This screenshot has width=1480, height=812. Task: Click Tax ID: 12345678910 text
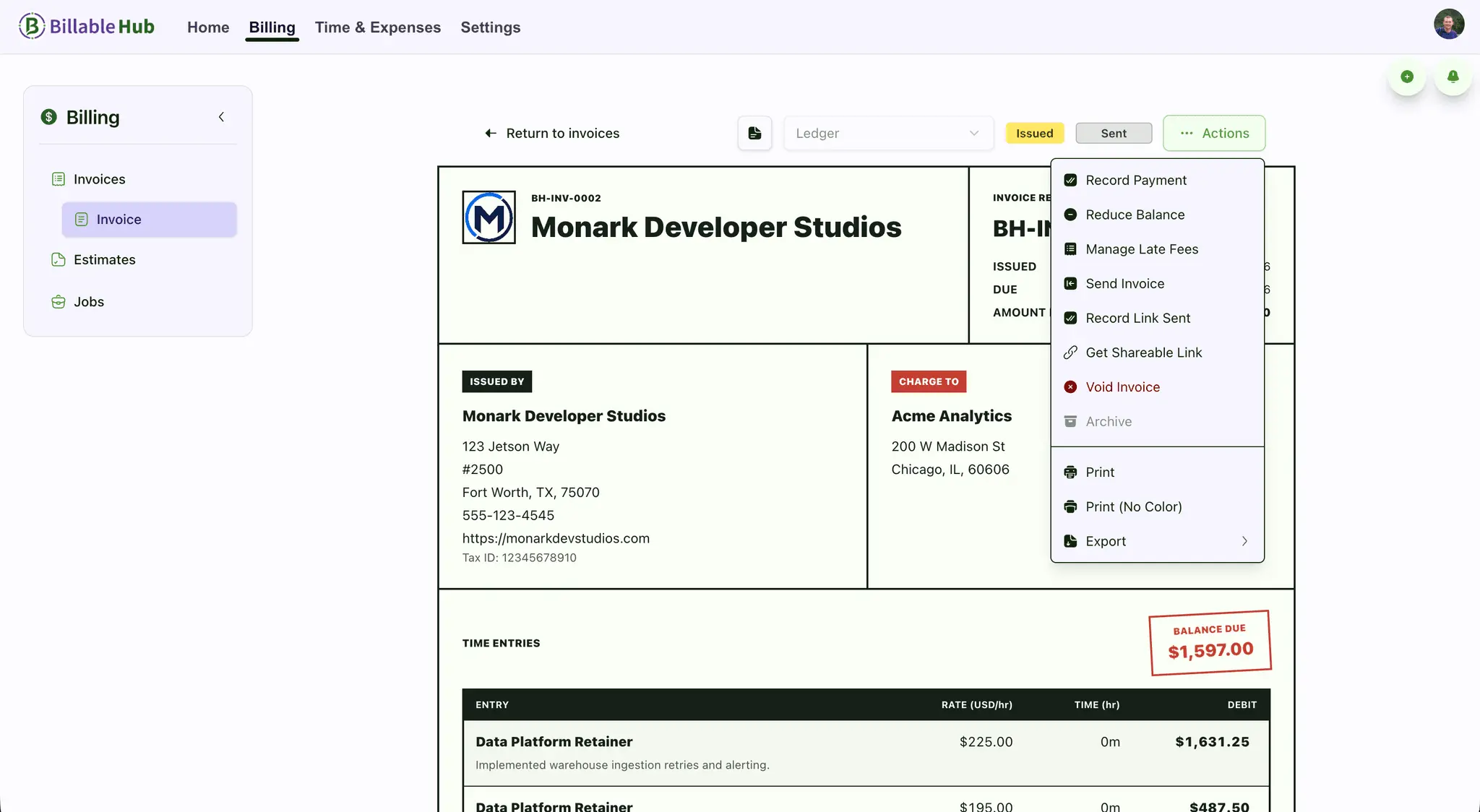(520, 558)
